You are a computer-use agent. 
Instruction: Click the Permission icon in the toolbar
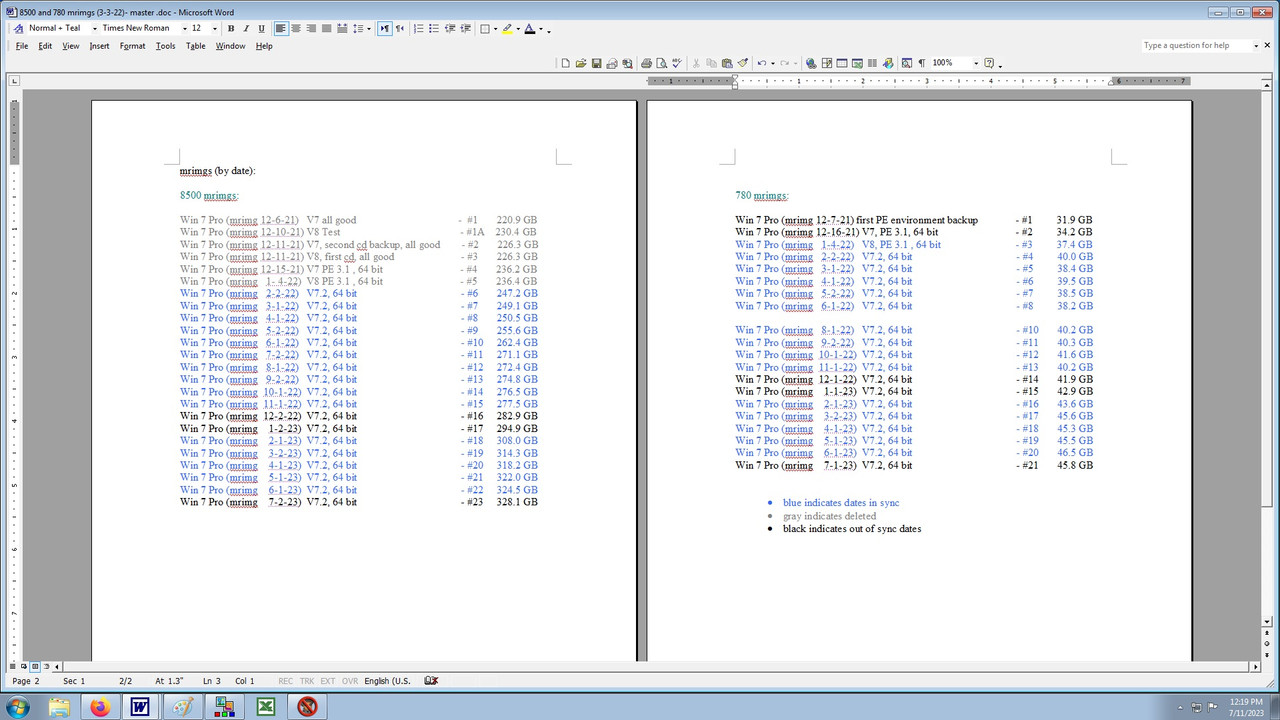click(612, 63)
